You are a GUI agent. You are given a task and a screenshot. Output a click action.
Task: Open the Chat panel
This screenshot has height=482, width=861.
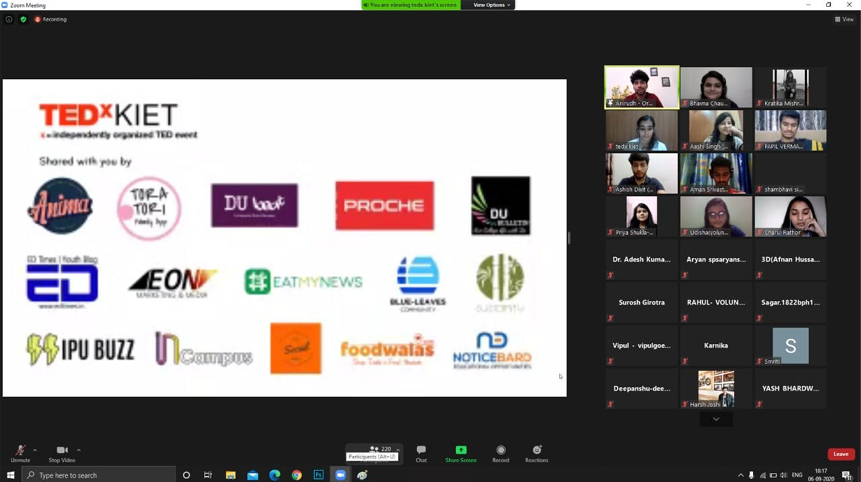click(x=421, y=452)
